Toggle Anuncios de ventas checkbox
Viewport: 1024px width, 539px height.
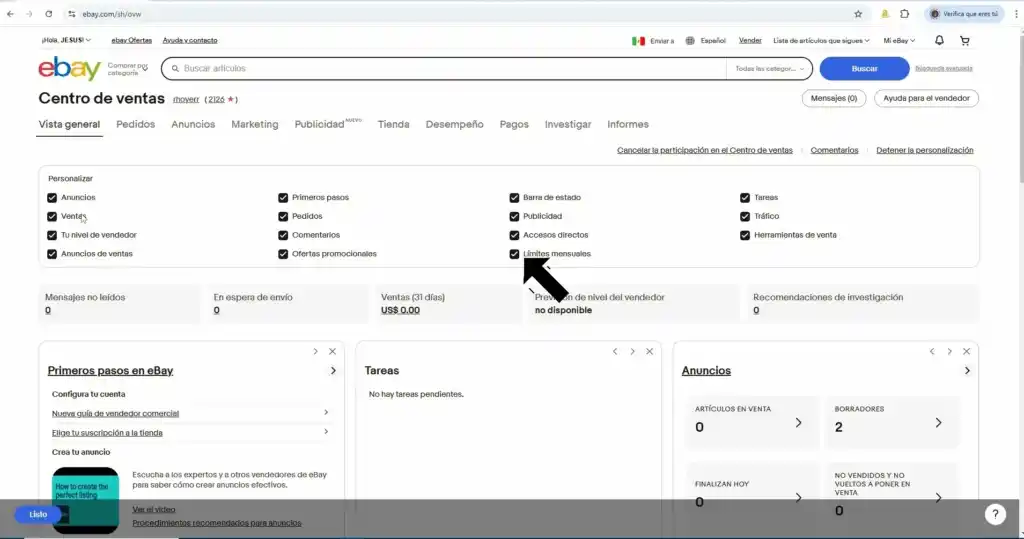(x=52, y=254)
